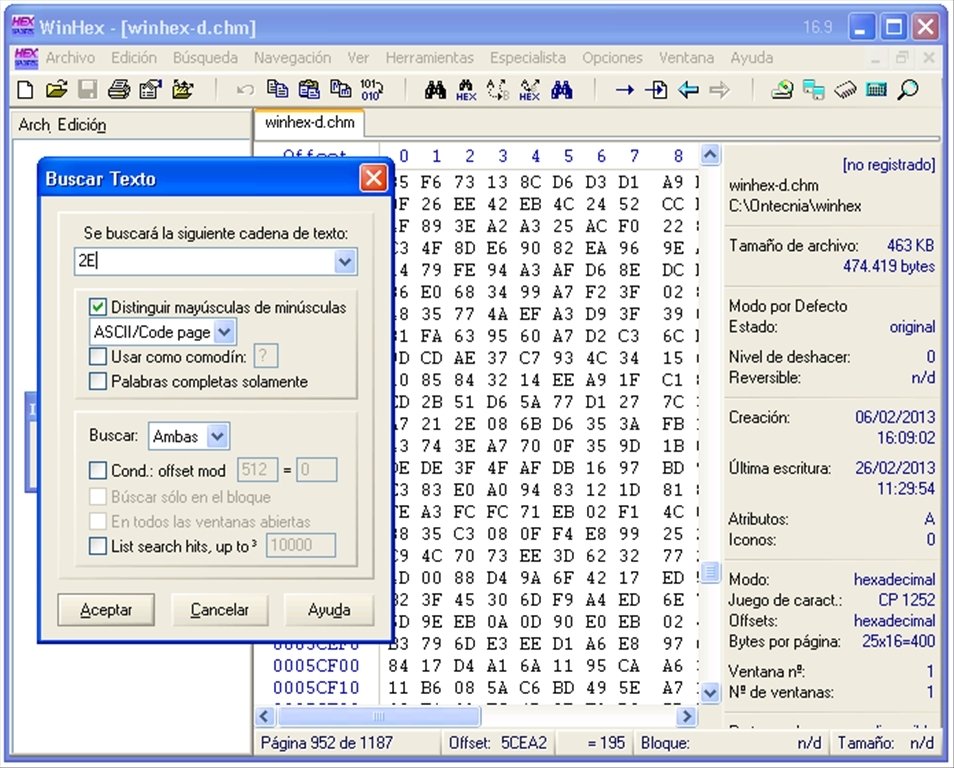Enable Usar como comodín checkbox
Image resolution: width=954 pixels, height=768 pixels.
tap(98, 356)
